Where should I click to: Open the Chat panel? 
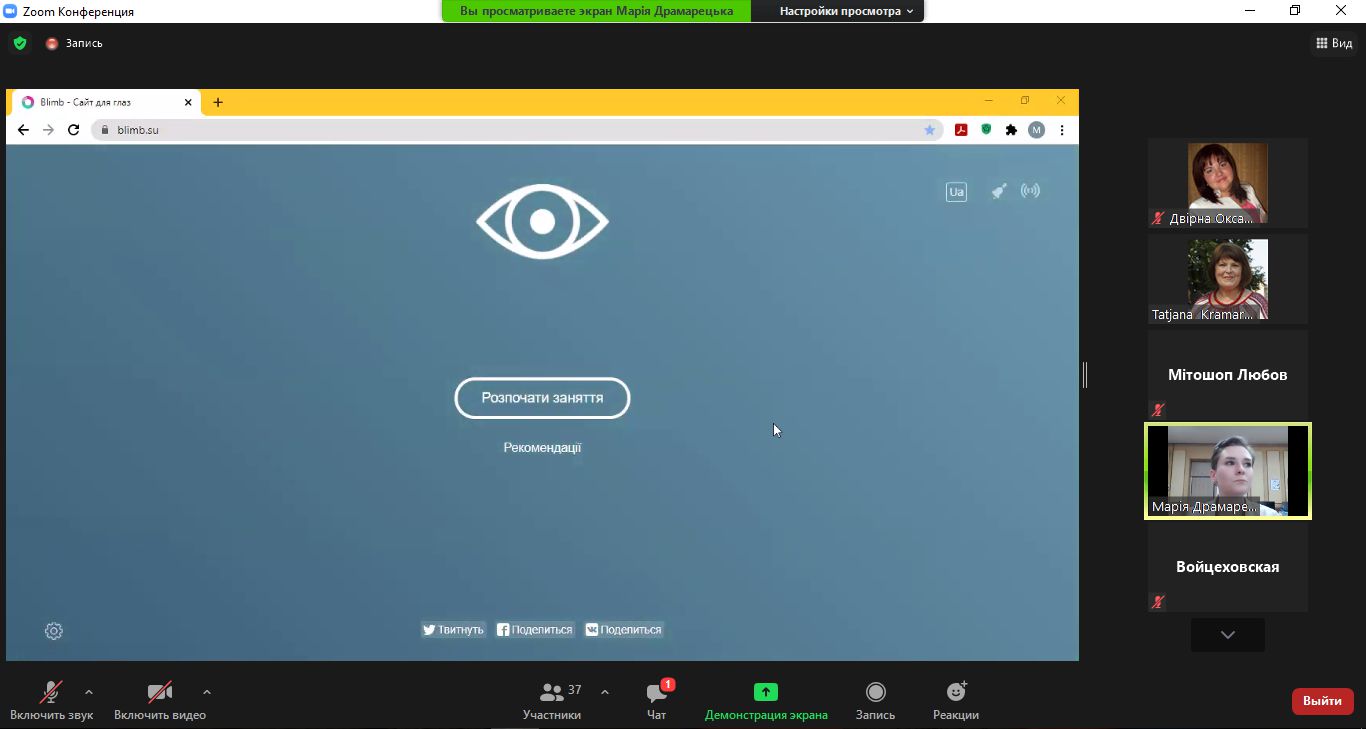[656, 693]
